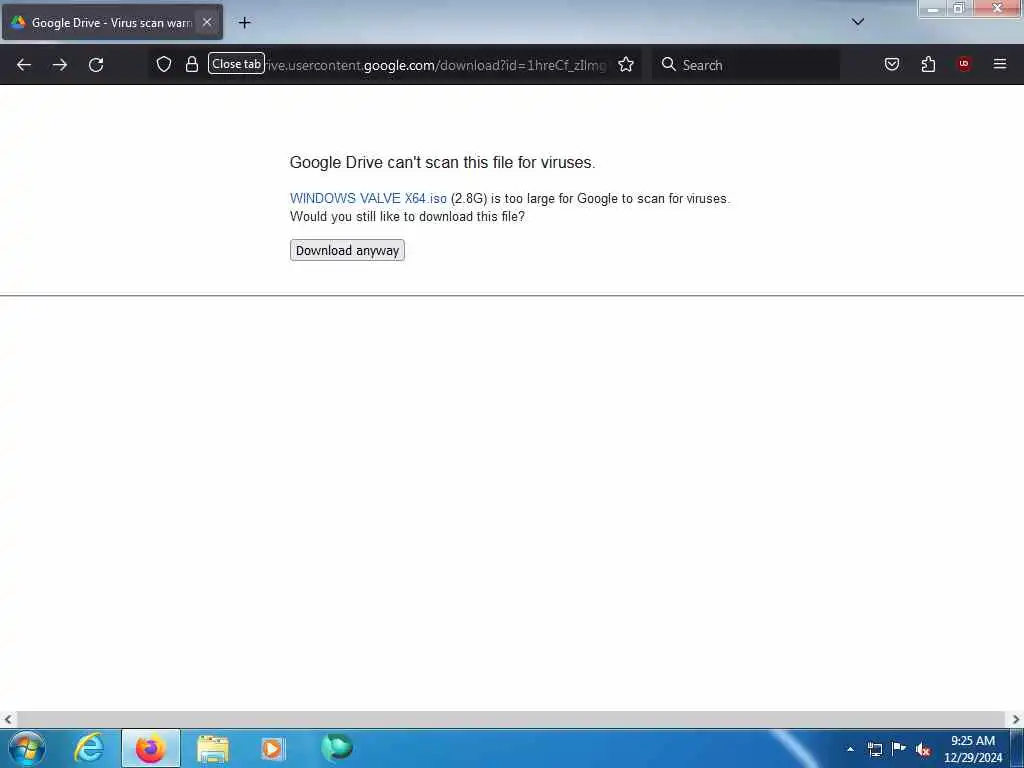Open tracking protection shield icon
Image resolution: width=1024 pixels, height=768 pixels.
pos(164,64)
